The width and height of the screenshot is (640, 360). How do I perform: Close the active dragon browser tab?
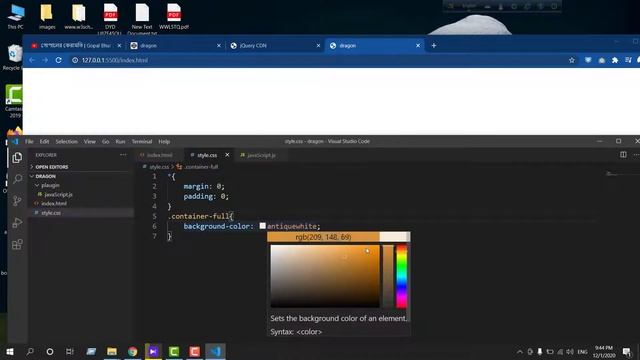pos(418,45)
